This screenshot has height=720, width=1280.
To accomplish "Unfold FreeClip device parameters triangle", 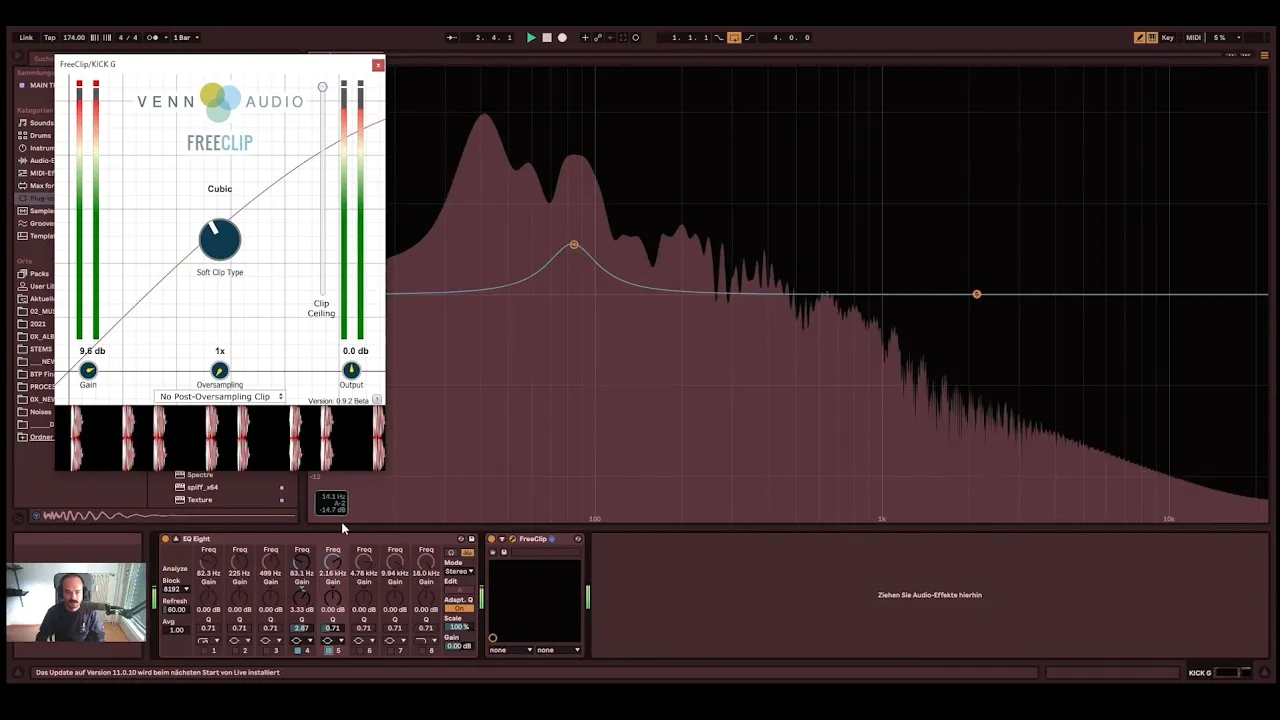I will pyautogui.click(x=502, y=539).
